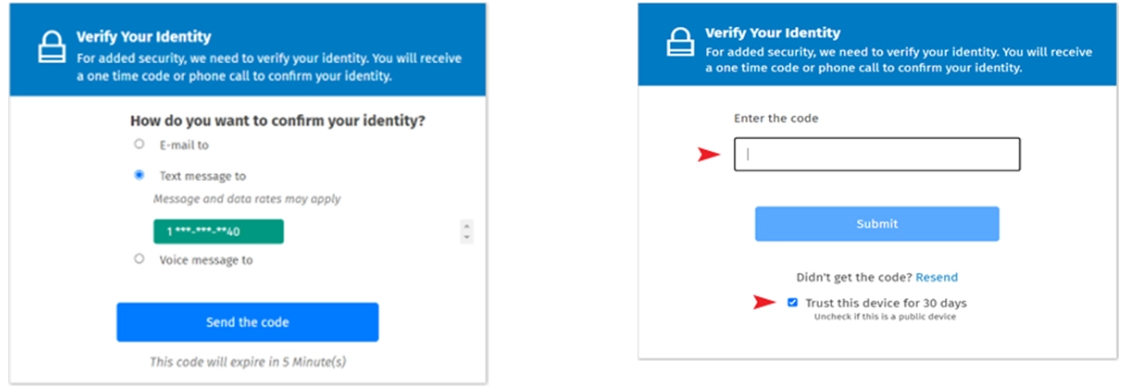This screenshot has height=386, width=1143.
Task: Choose the Voice message to radio option
Action: (139, 259)
